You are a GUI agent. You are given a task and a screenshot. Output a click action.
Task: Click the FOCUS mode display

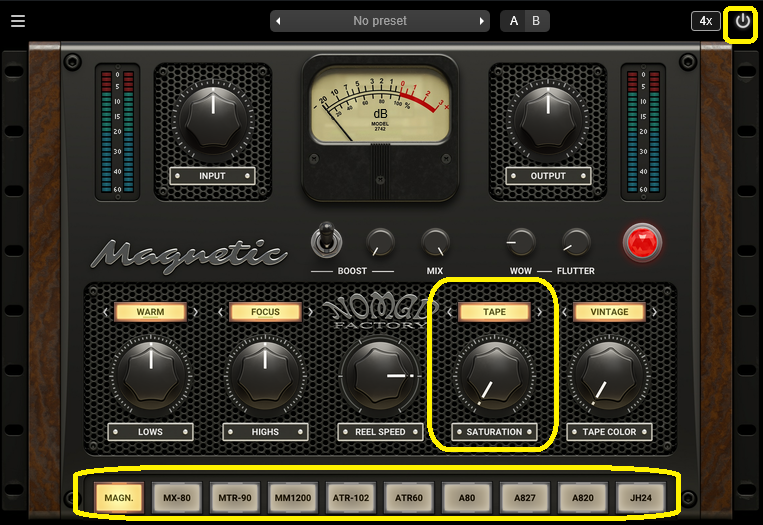[x=265, y=312]
